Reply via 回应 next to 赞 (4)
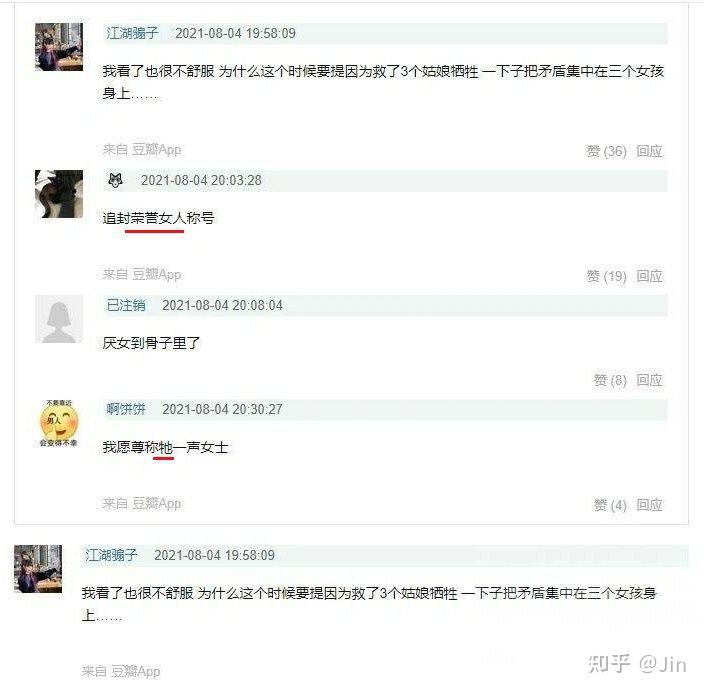This screenshot has width=704, height=692. pyautogui.click(x=649, y=505)
